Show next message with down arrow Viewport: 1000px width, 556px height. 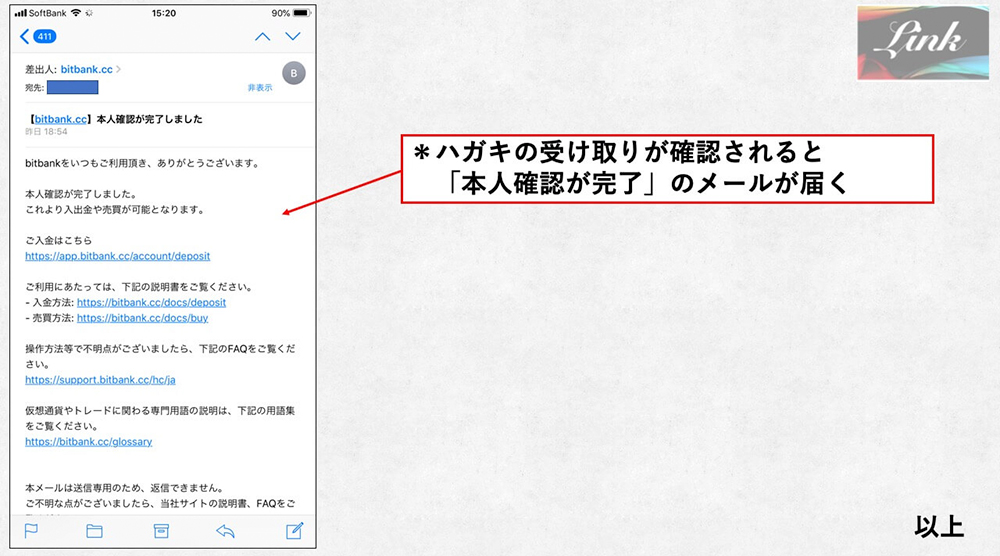click(x=293, y=36)
